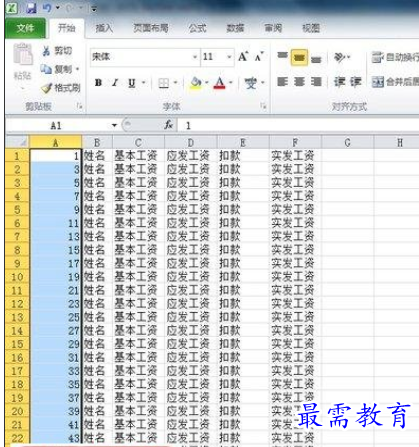Switch to the Insert (插入) tab

104,28
